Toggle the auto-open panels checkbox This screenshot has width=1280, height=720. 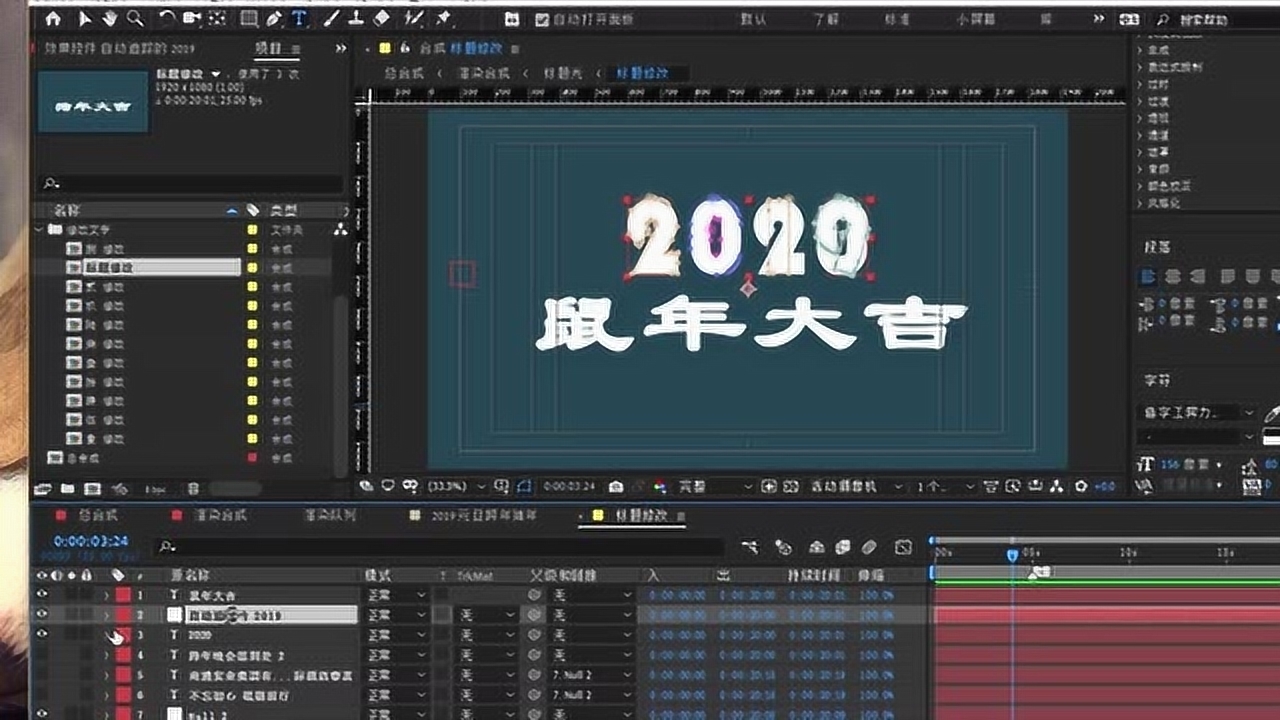coord(542,19)
